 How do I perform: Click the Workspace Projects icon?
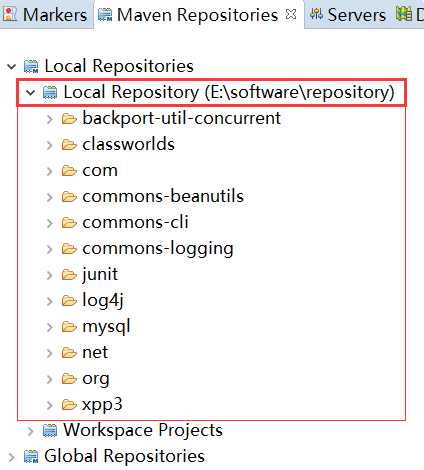click(50, 430)
